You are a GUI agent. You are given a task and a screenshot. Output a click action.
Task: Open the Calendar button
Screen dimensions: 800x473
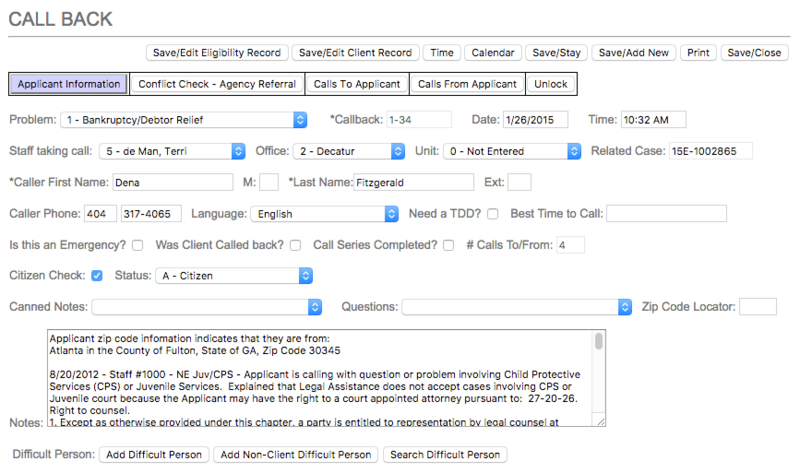pos(493,53)
